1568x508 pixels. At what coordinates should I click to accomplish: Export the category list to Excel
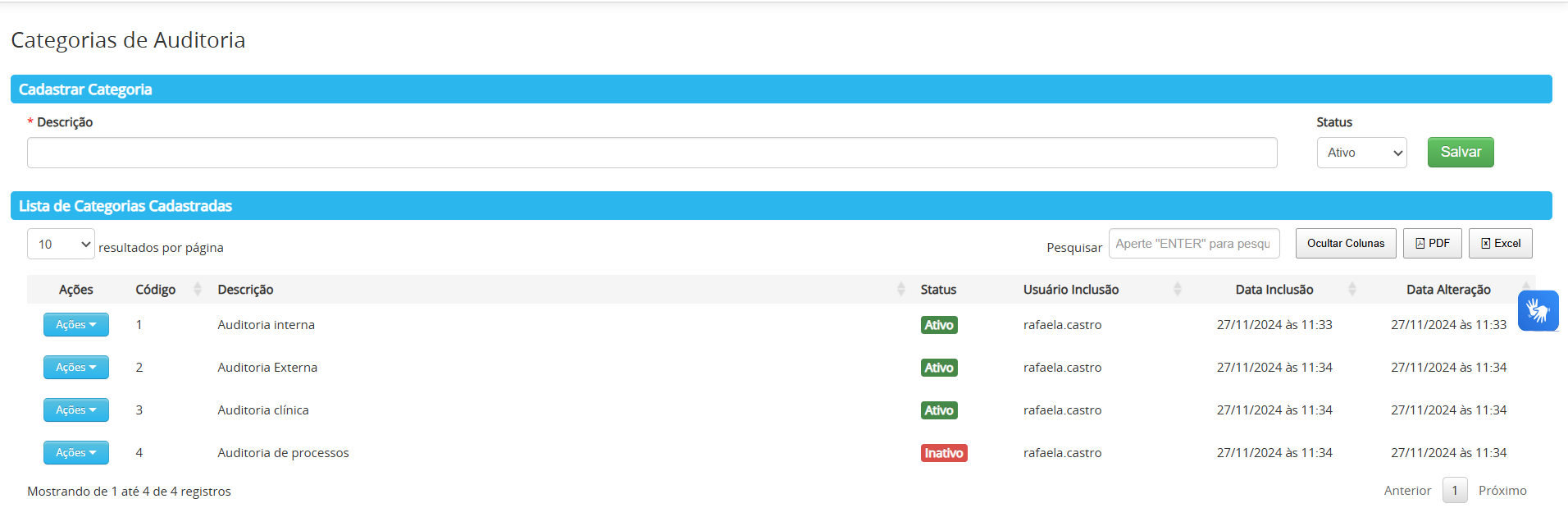tap(1500, 244)
